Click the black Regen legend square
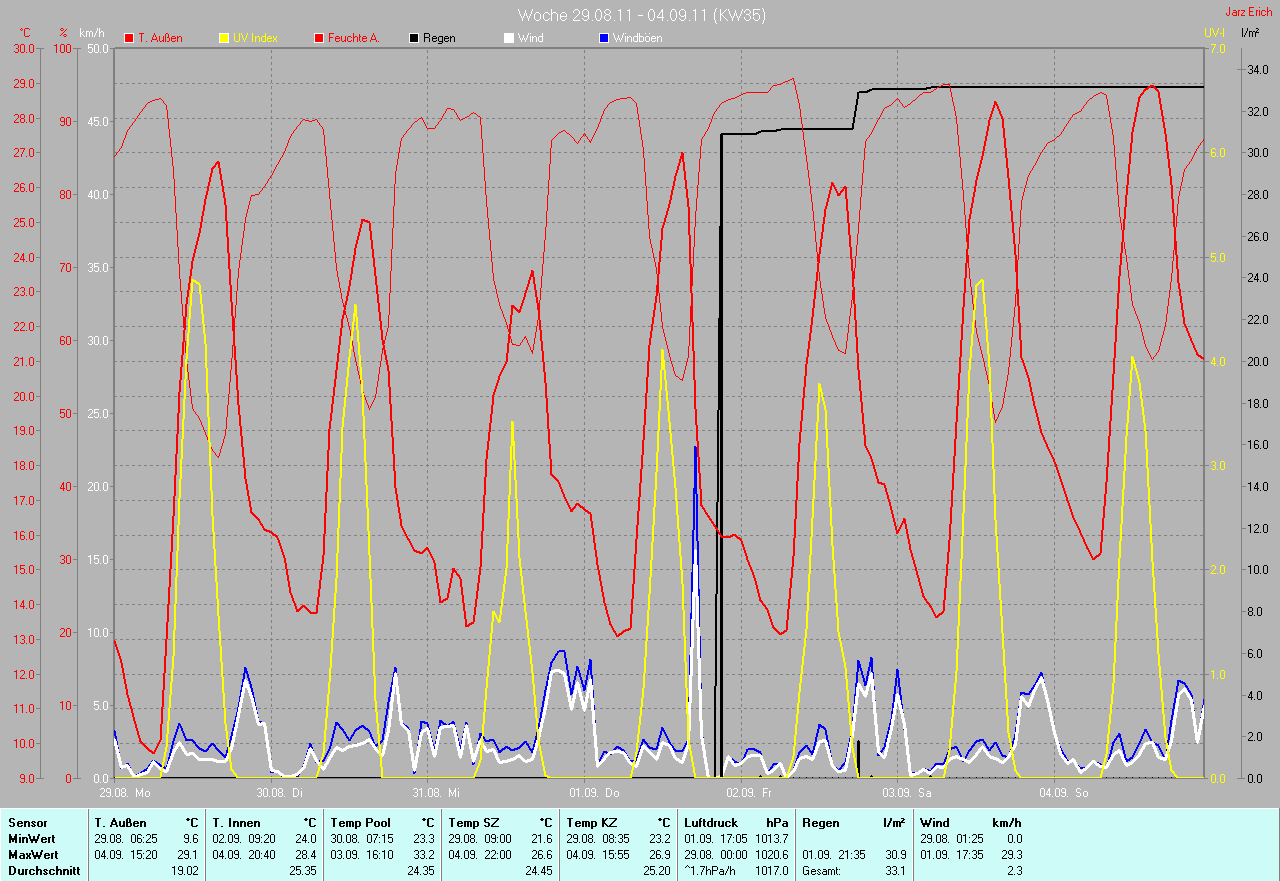Viewport: 1280px width, 881px height. (x=414, y=38)
